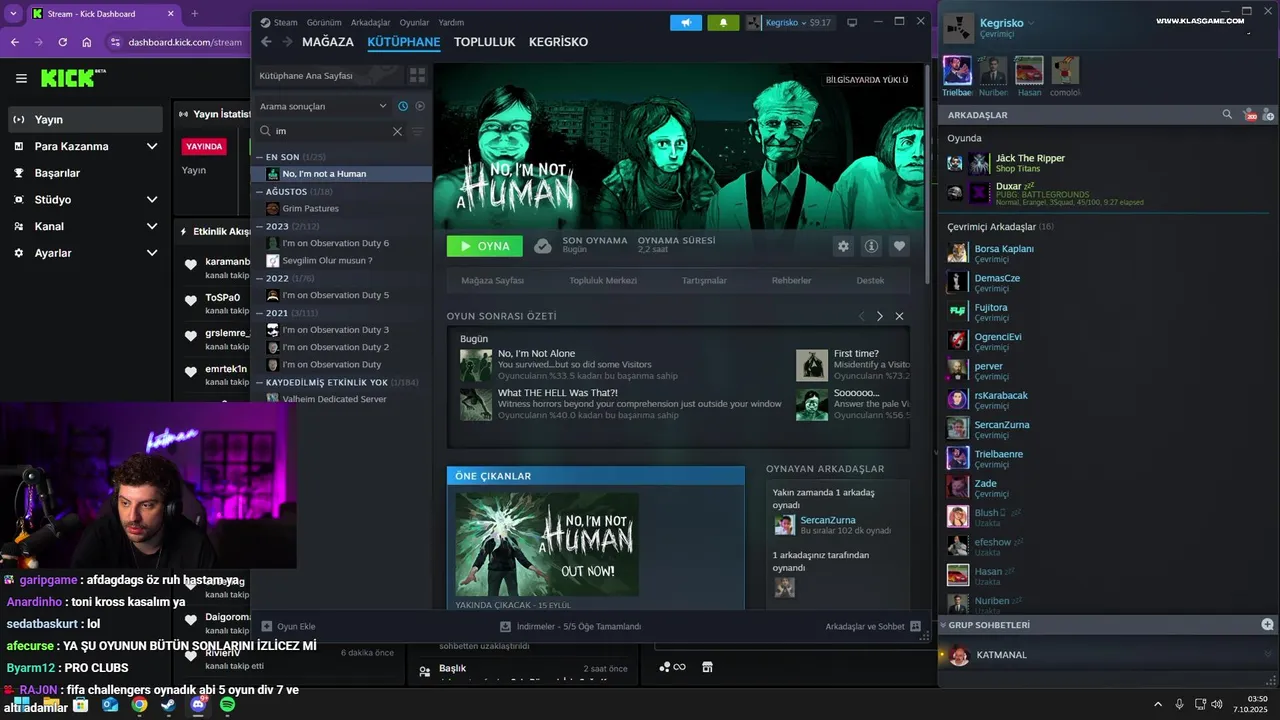Open Steam notifications bell

723,22
